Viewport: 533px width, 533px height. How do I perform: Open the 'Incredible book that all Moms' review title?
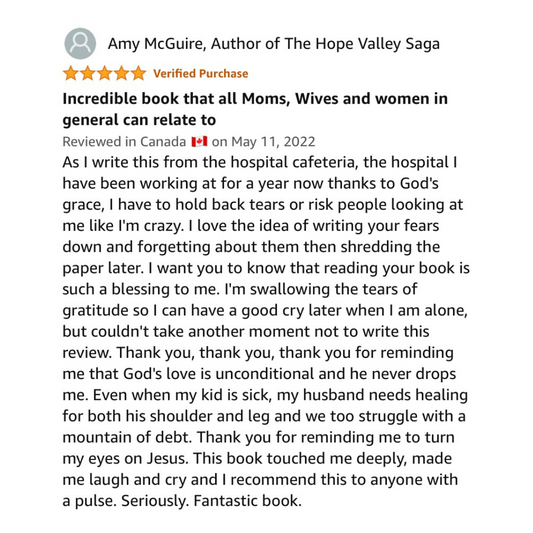pos(255,99)
